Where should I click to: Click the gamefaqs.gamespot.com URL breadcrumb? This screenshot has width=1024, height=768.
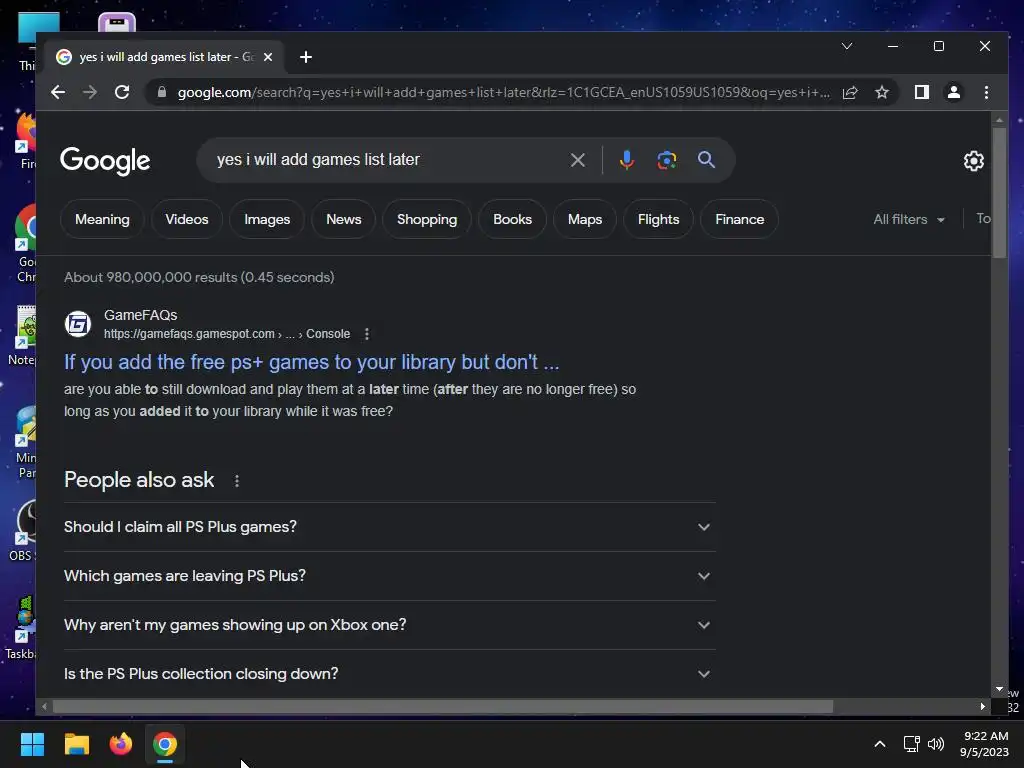tap(227, 334)
